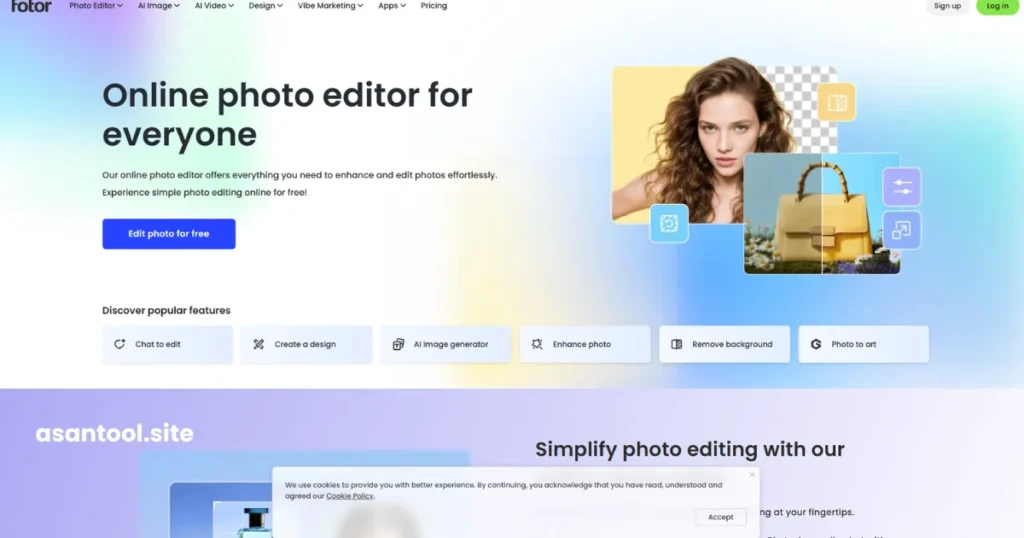The image size is (1024, 538).
Task: Click the Fotor logo
Action: [31, 6]
